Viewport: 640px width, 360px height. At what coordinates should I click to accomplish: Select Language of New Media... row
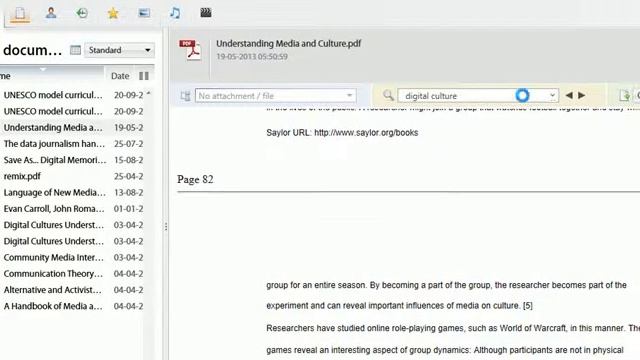pyautogui.click(x=73, y=193)
